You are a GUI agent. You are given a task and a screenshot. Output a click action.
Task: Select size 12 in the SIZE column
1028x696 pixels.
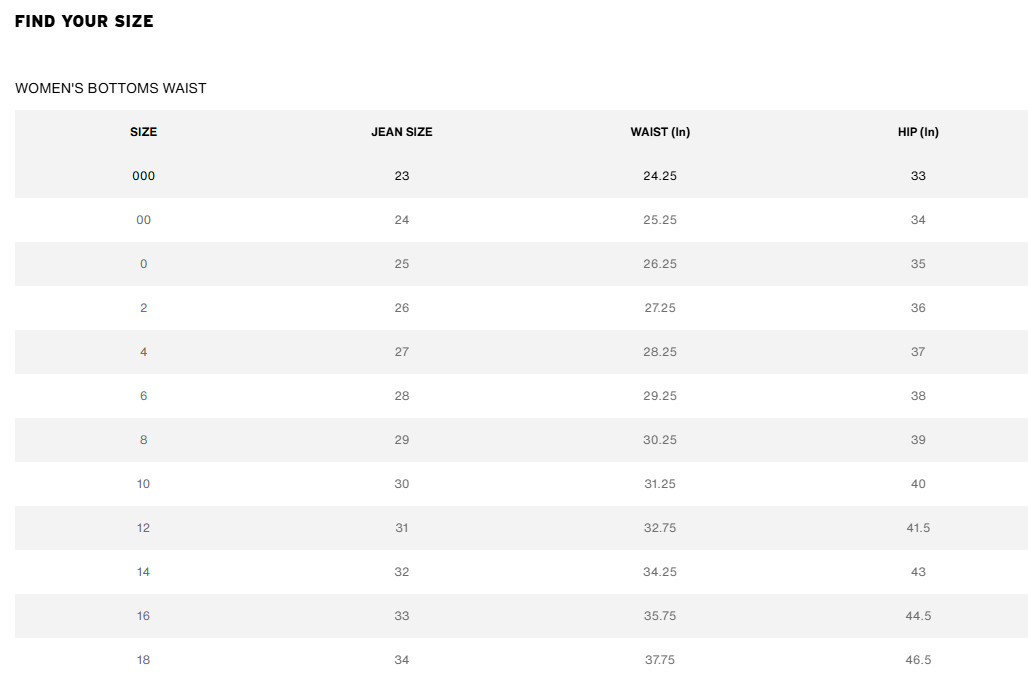[143, 528]
